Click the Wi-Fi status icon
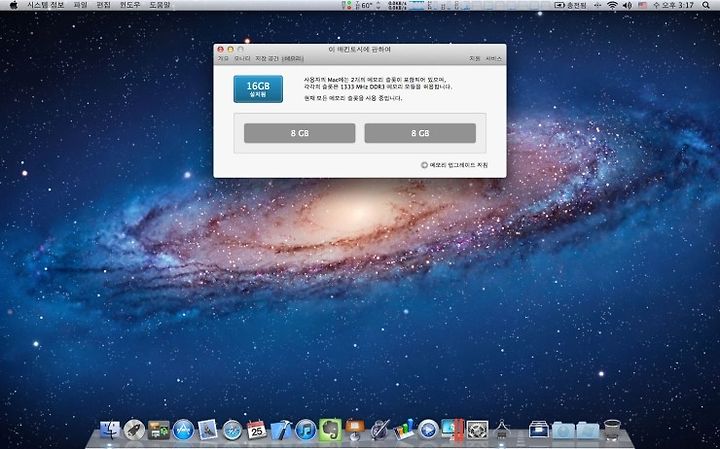720x449 pixels. click(x=612, y=5)
